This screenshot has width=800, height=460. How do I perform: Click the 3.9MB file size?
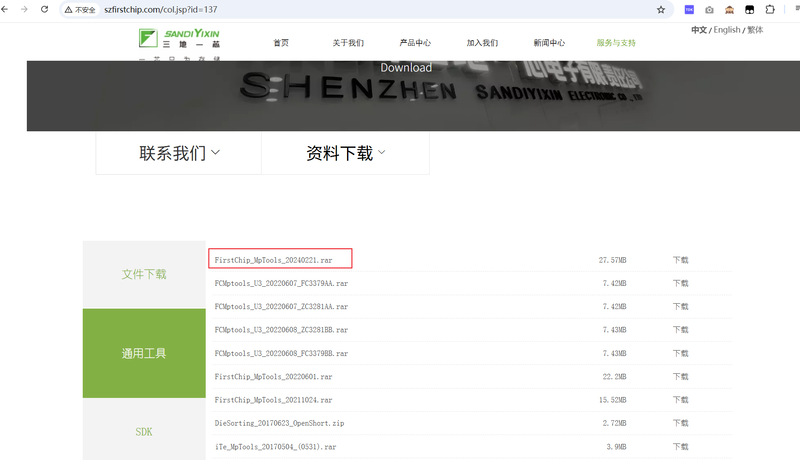pyautogui.click(x=616, y=447)
